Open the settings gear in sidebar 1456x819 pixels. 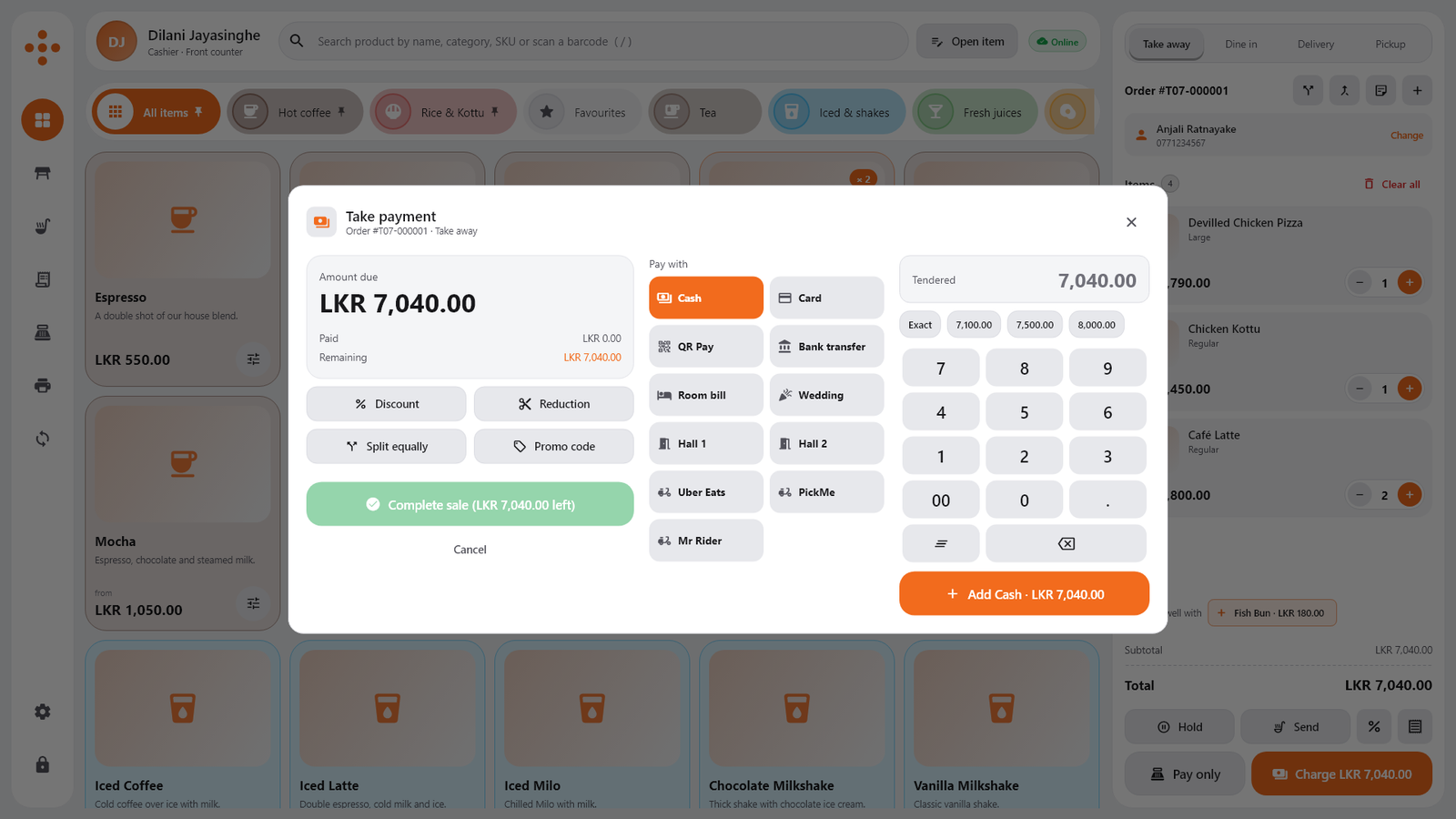[x=43, y=712]
